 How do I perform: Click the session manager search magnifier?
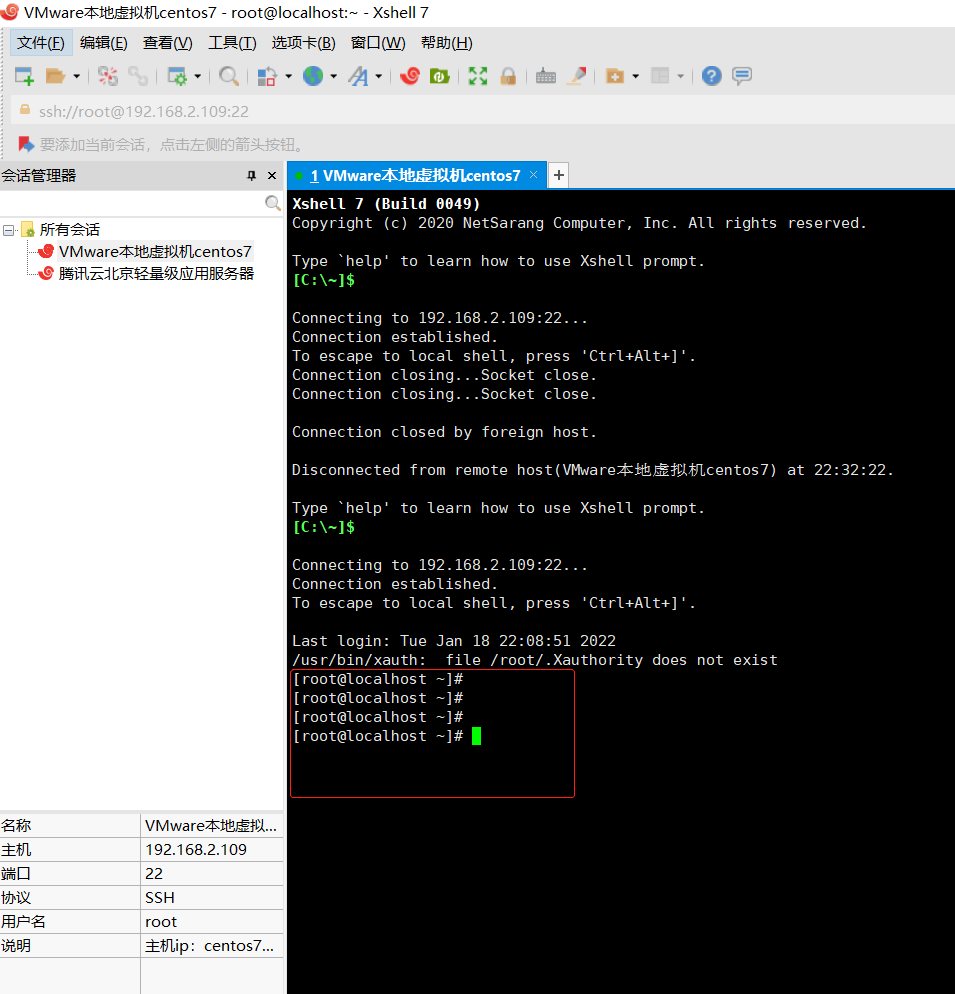click(x=273, y=203)
